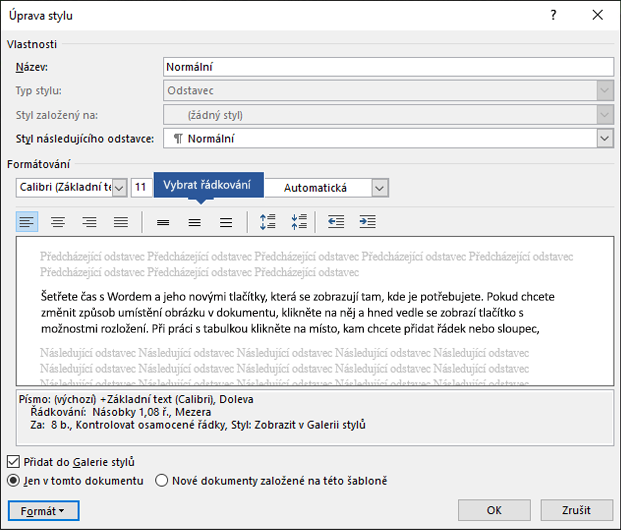This screenshot has width=621, height=530.
Task: Decrease paragraph spacing
Action: point(299,221)
